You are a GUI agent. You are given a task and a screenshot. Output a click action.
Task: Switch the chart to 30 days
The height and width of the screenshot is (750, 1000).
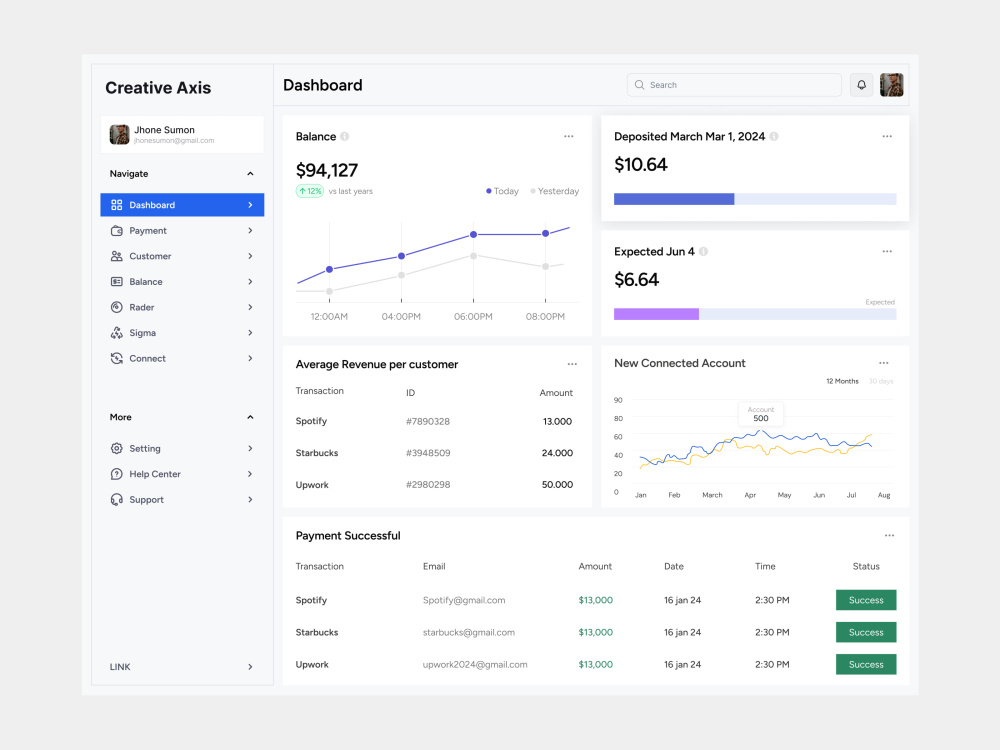point(881,381)
